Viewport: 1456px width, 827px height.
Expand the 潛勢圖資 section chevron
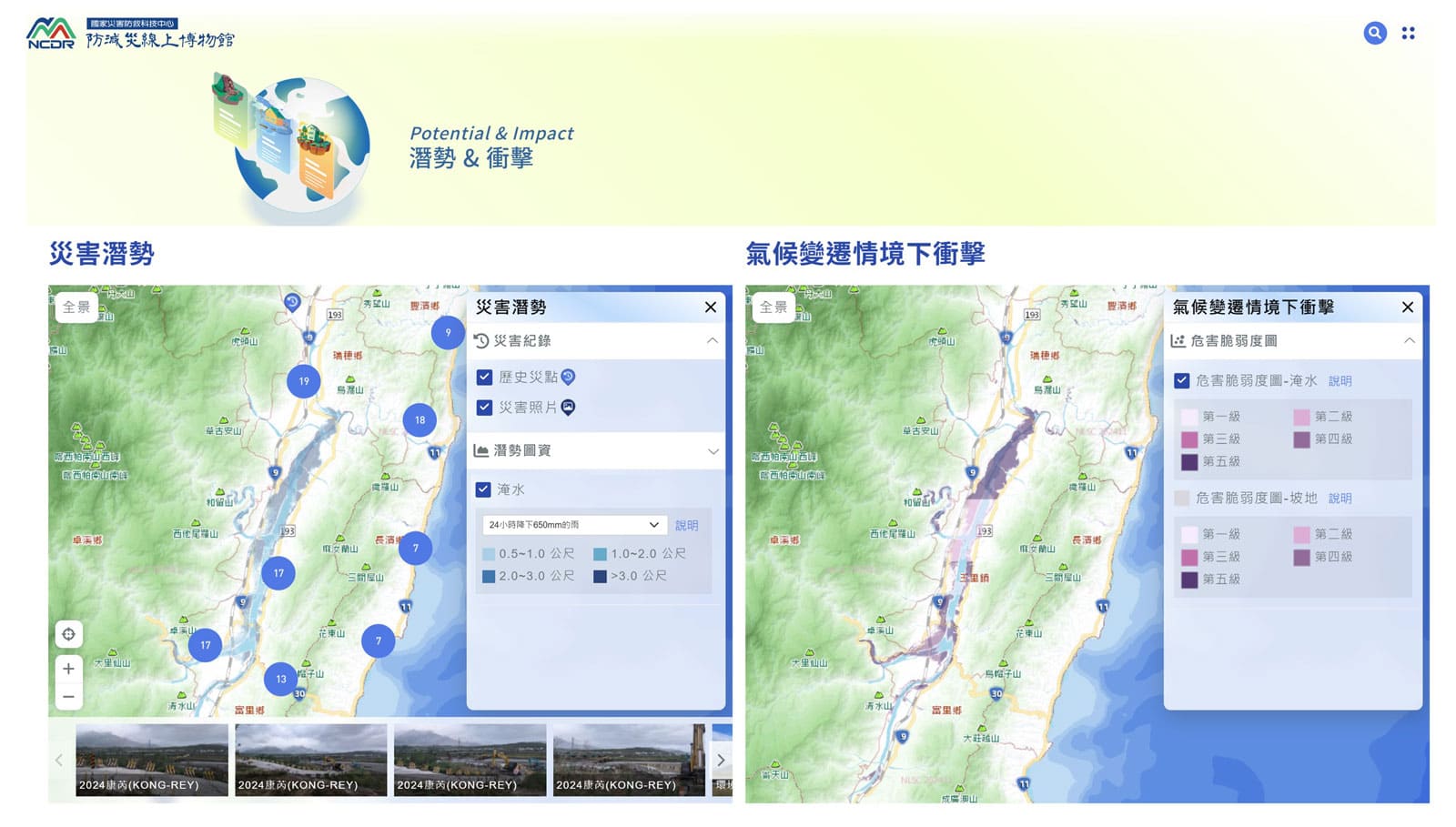point(712,451)
